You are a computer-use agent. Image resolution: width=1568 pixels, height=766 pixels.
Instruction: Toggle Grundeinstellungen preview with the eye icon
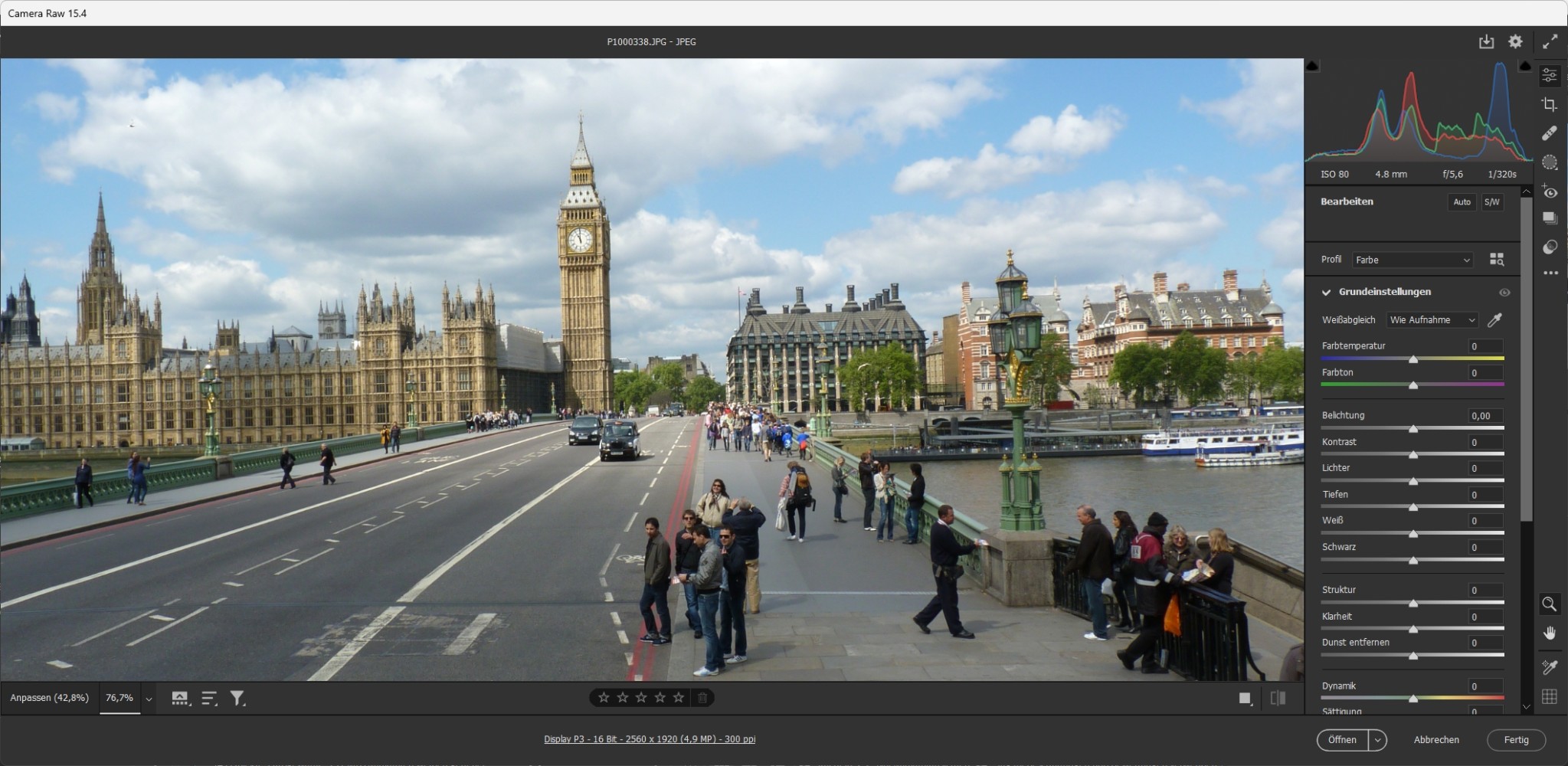point(1504,292)
